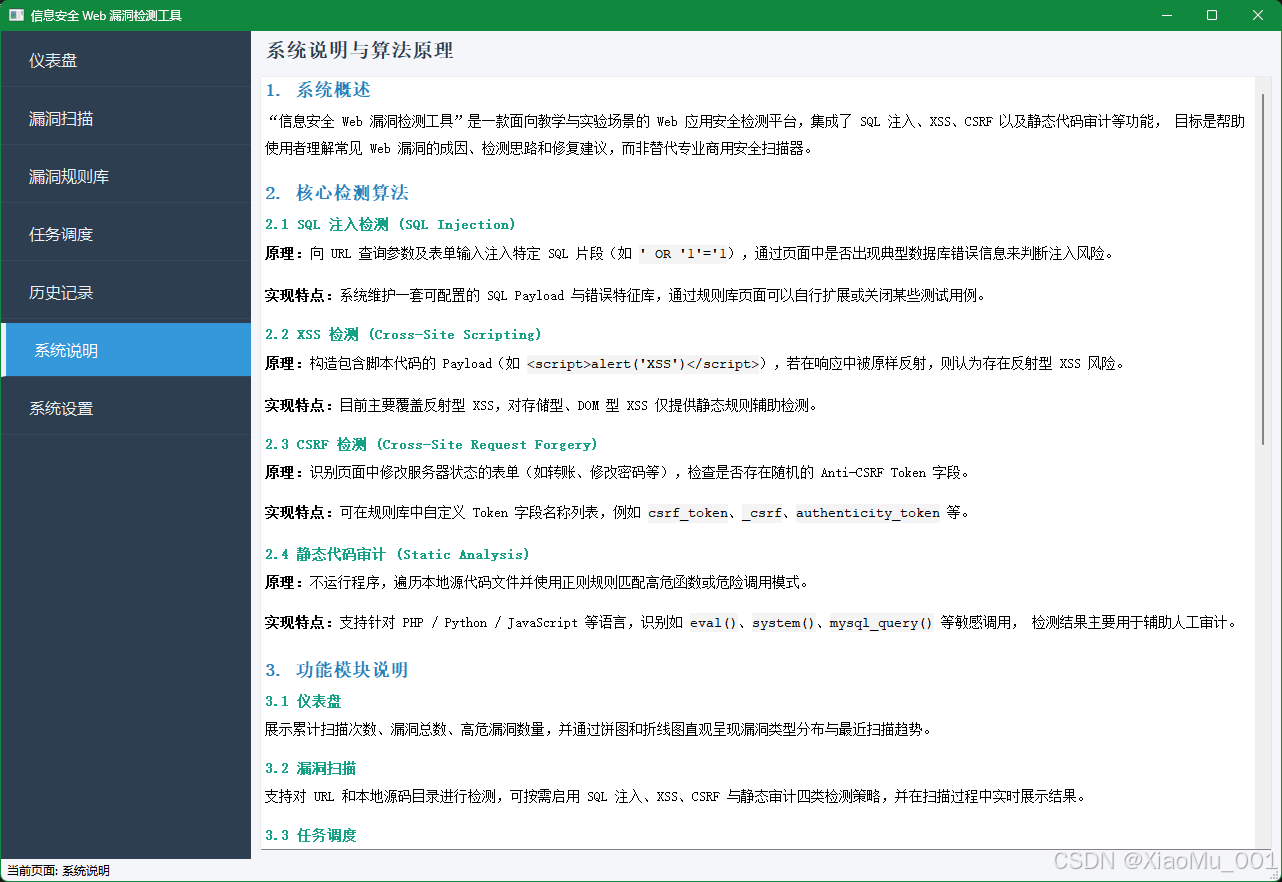
Task: Click the window title 信息安全 Web 漏洞检测工具
Action: click(106, 15)
